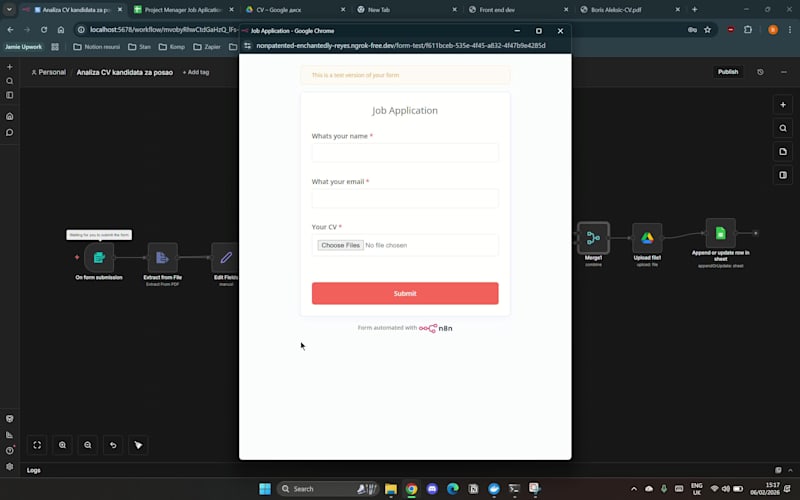Open the Upload file Google Drive node
Viewport: 800px width, 500px height.
pos(647,238)
